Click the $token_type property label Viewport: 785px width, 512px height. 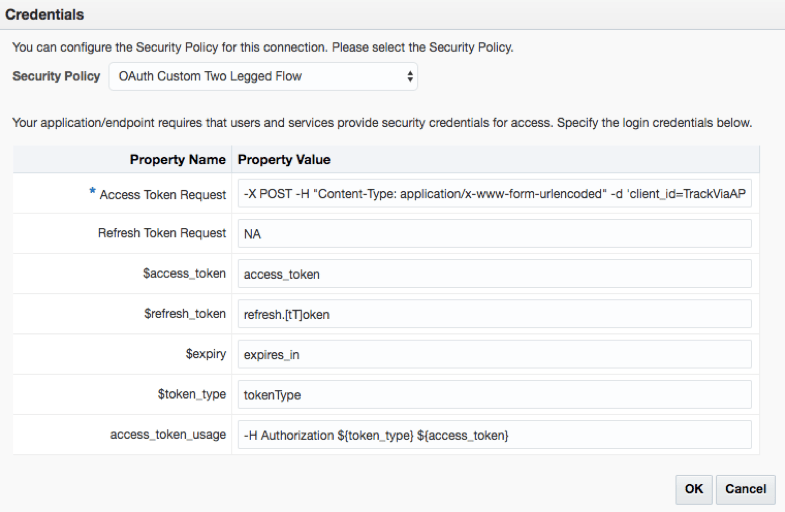pos(192,394)
